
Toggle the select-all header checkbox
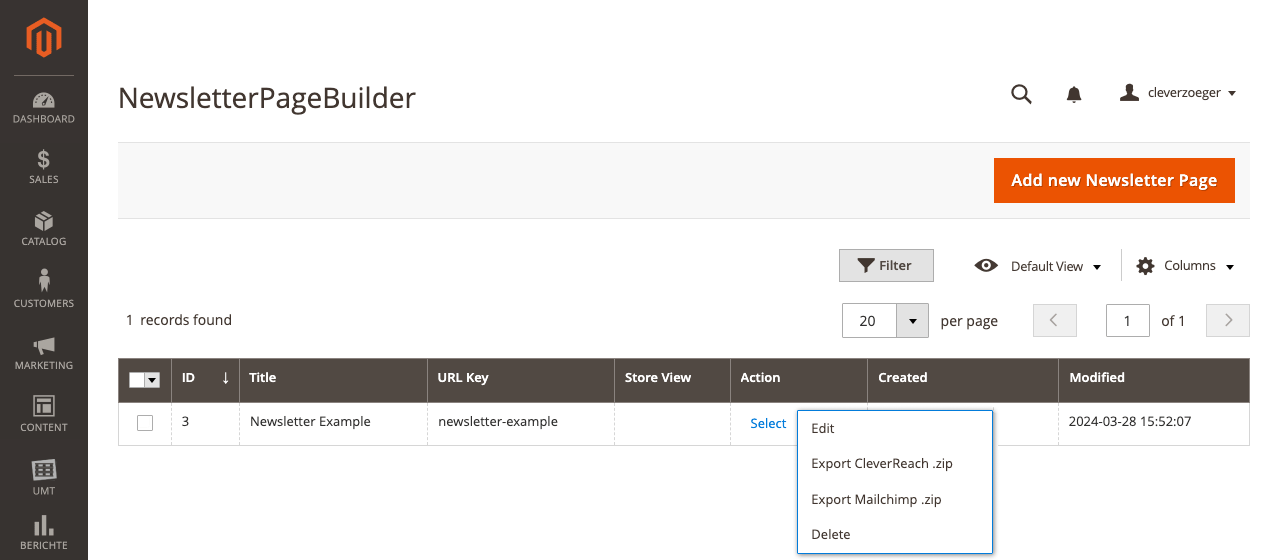pos(137,380)
